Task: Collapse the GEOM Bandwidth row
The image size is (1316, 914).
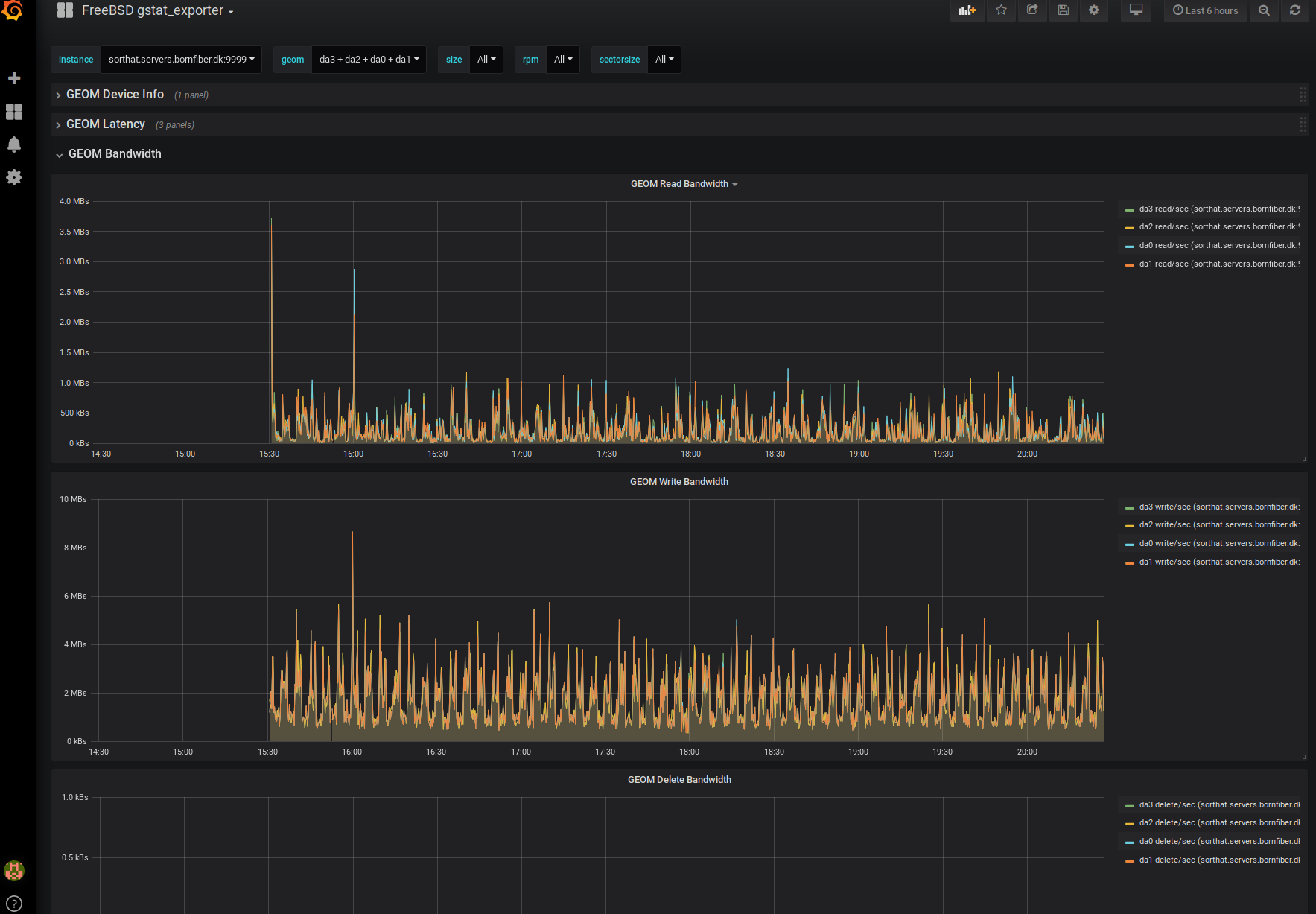Action: click(114, 154)
